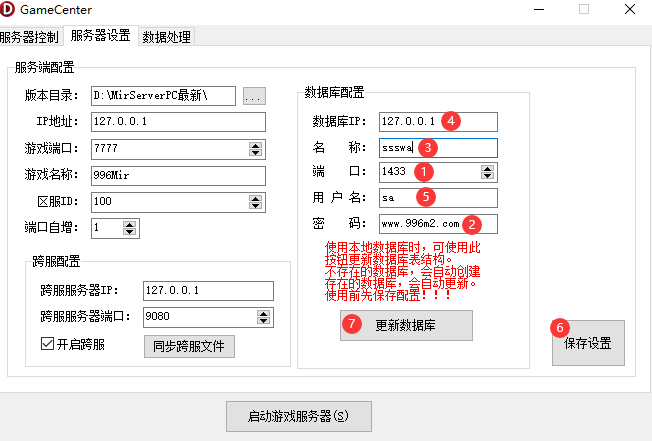This screenshot has height=441, width=652.
Task: Switch to the 服务器控制 tab
Action: [32, 36]
